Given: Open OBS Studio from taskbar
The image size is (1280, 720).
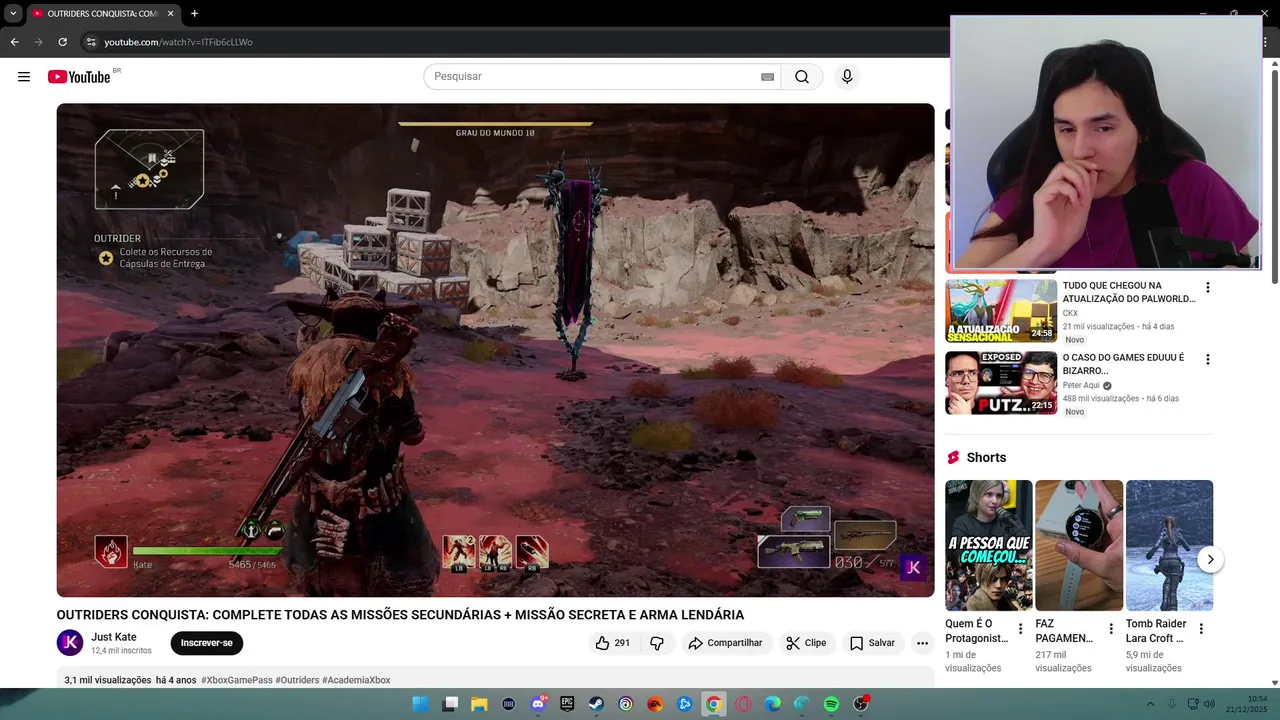Looking at the screenshot, I should (860, 704).
